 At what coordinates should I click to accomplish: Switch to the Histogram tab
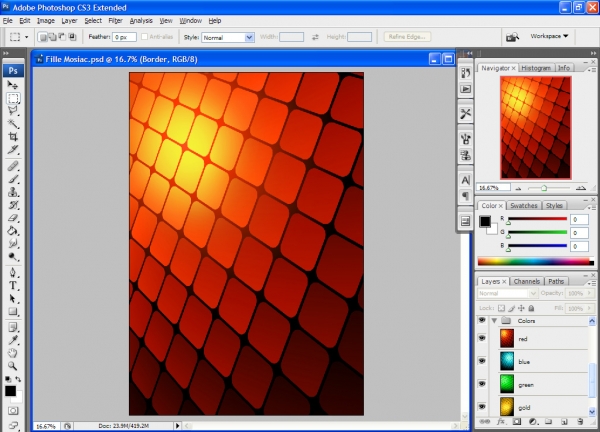[536, 68]
